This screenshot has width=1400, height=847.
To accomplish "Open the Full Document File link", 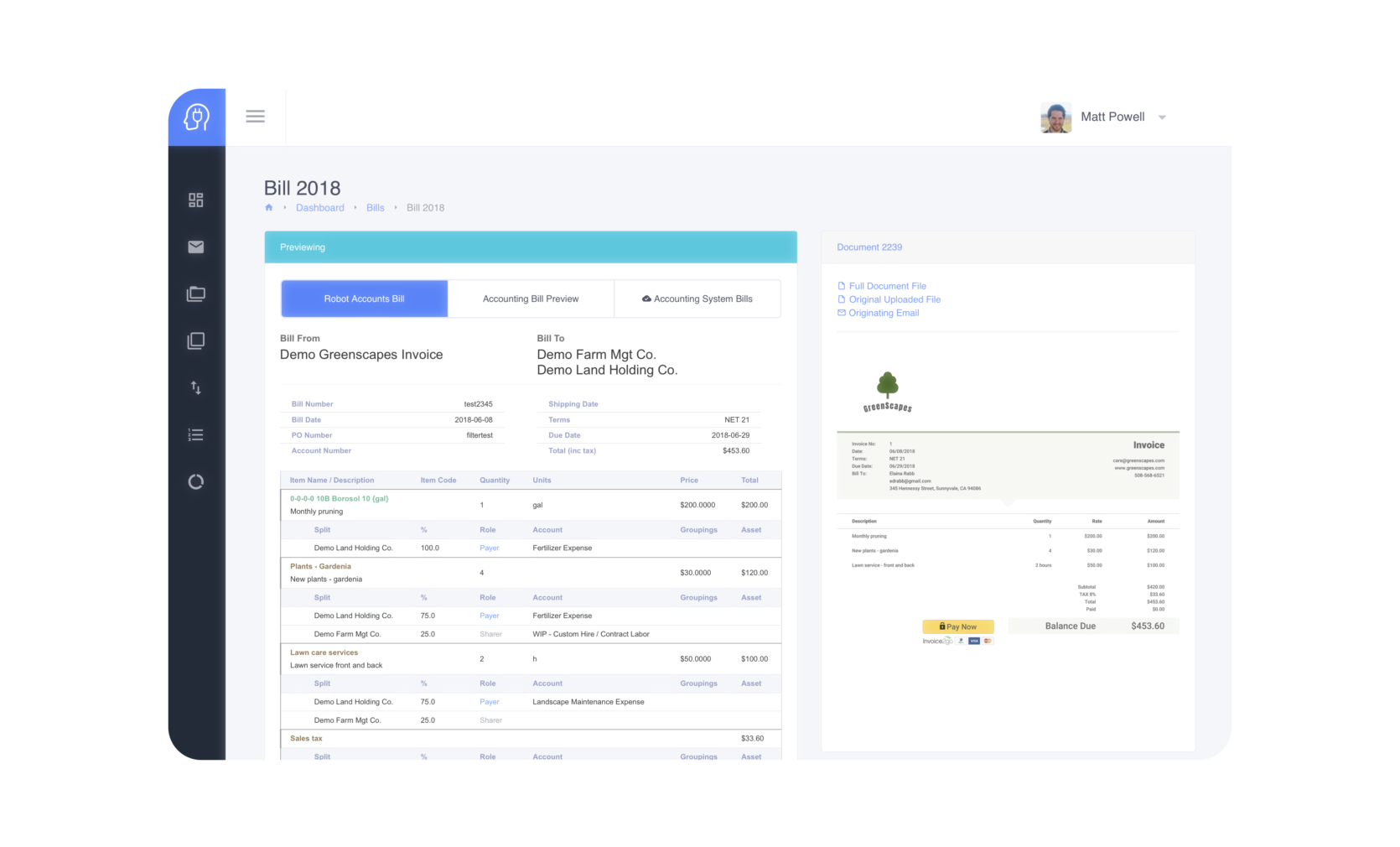I will pyautogui.click(x=887, y=286).
